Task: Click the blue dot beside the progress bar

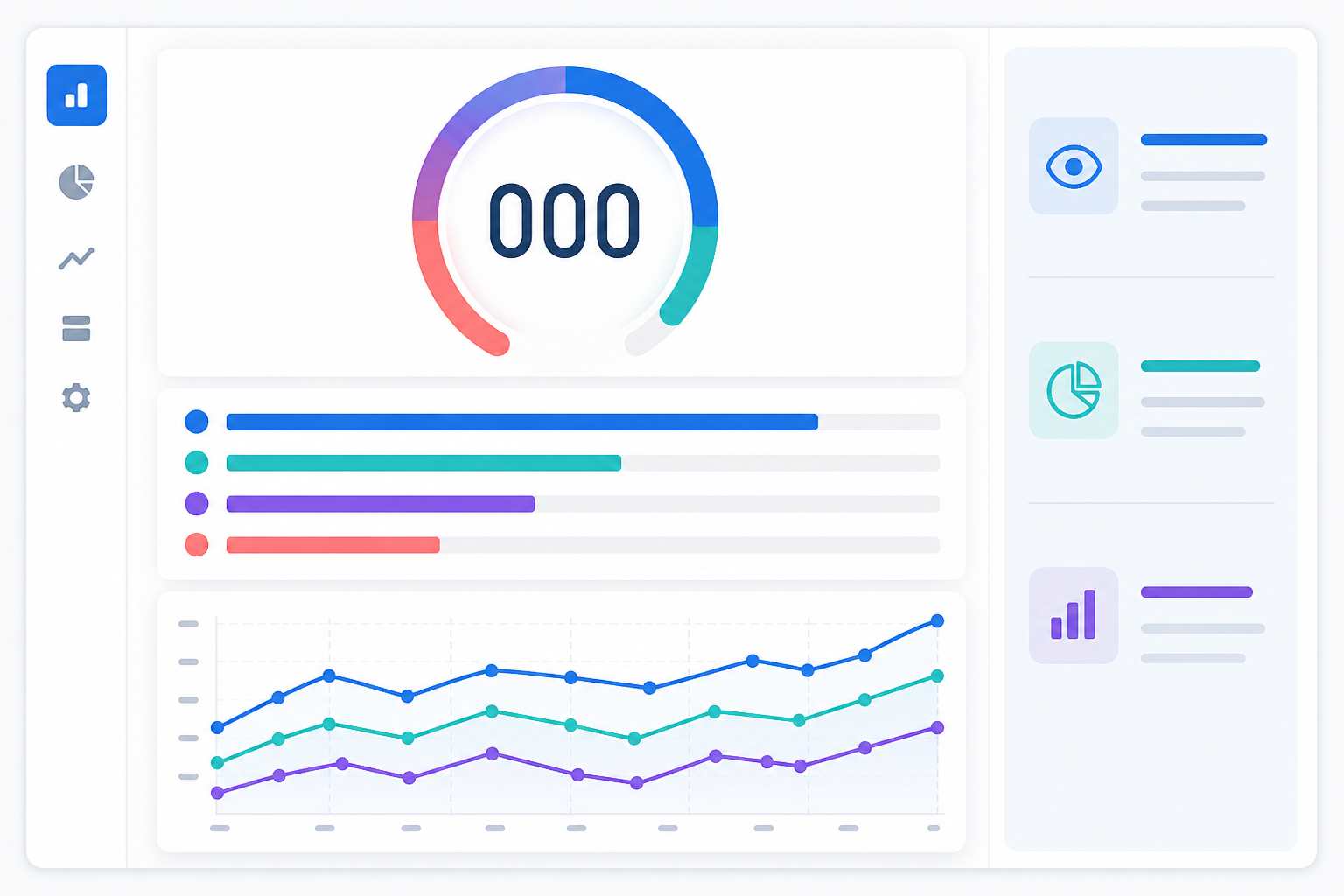Action: point(197,422)
